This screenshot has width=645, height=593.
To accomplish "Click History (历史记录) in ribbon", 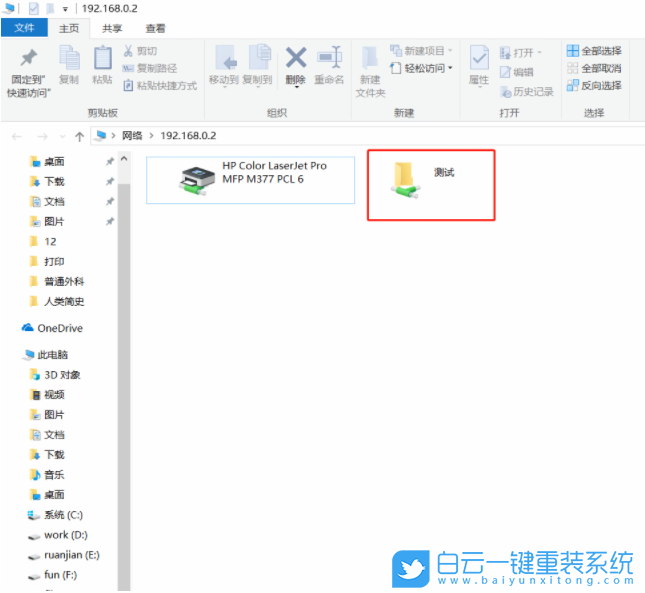I will point(527,91).
